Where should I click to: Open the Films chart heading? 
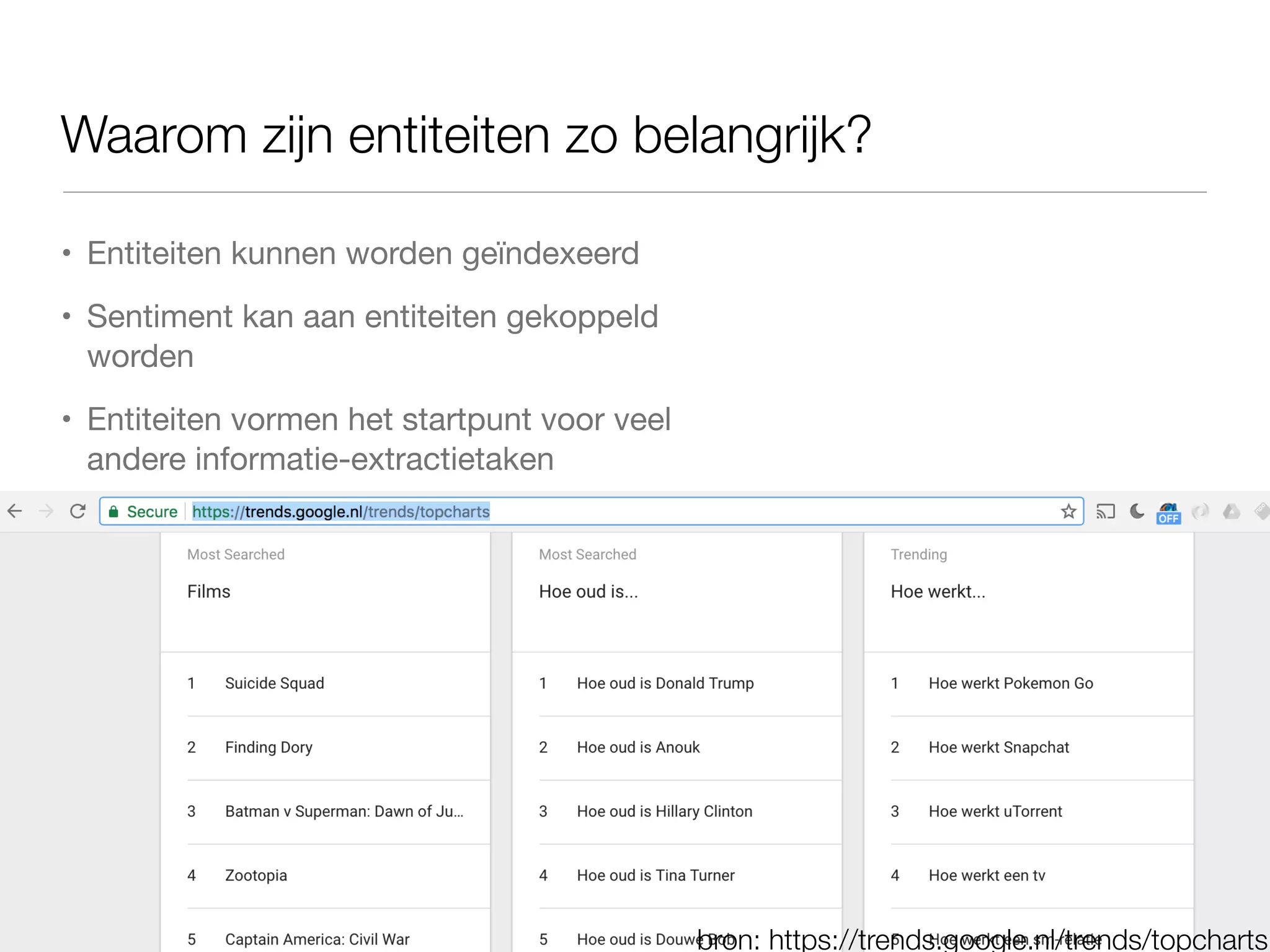pos(209,591)
